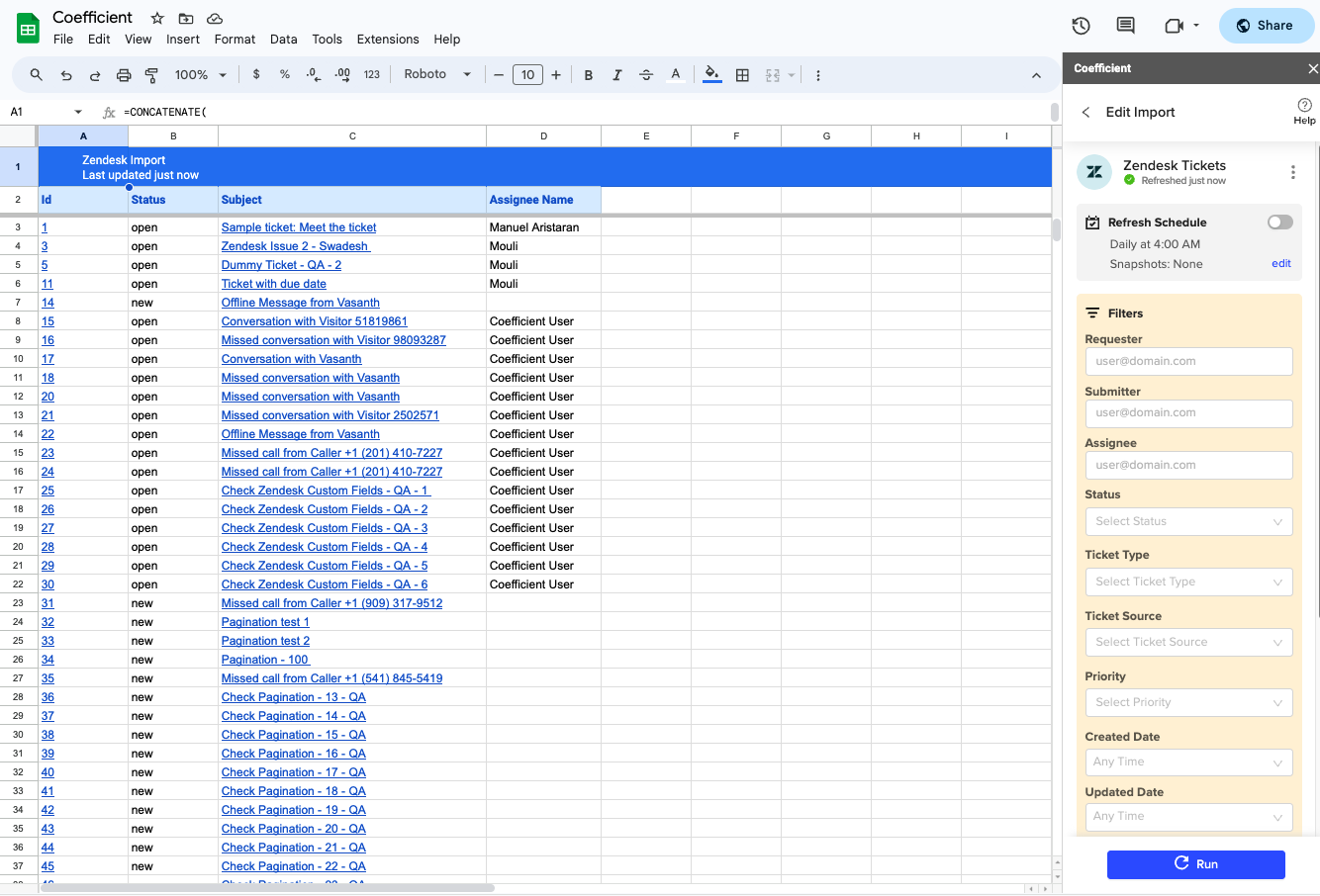Click the Share button
1320x896 pixels.
(1266, 26)
